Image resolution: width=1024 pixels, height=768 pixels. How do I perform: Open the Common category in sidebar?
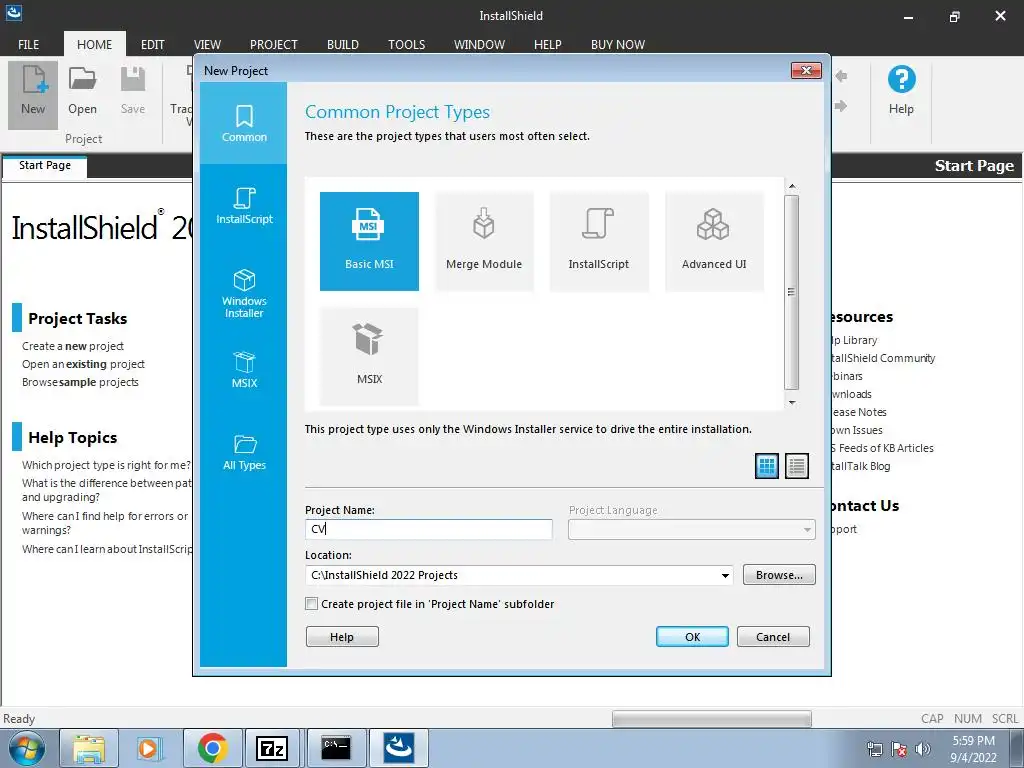pyautogui.click(x=244, y=123)
